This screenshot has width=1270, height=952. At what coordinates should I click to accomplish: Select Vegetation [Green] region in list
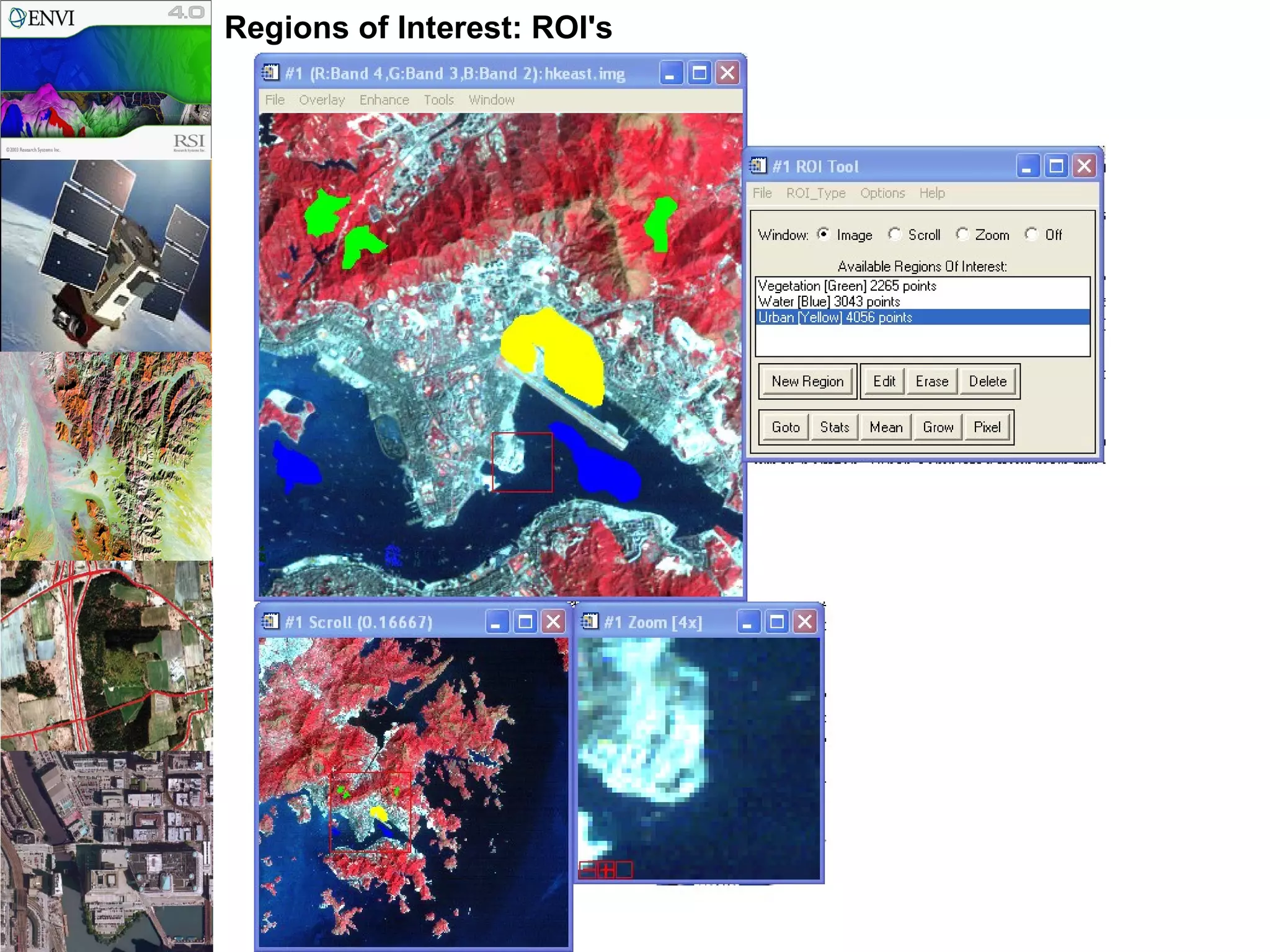[846, 286]
